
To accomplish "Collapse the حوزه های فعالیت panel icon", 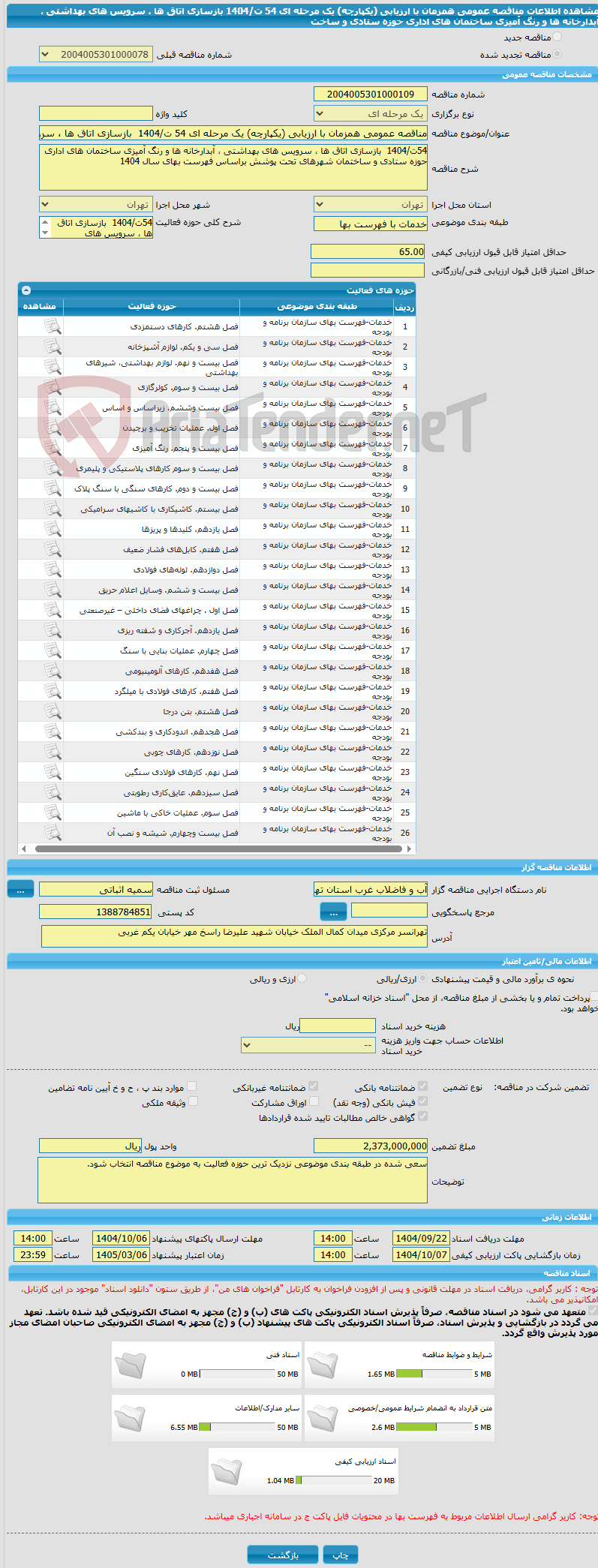I will [26, 290].
